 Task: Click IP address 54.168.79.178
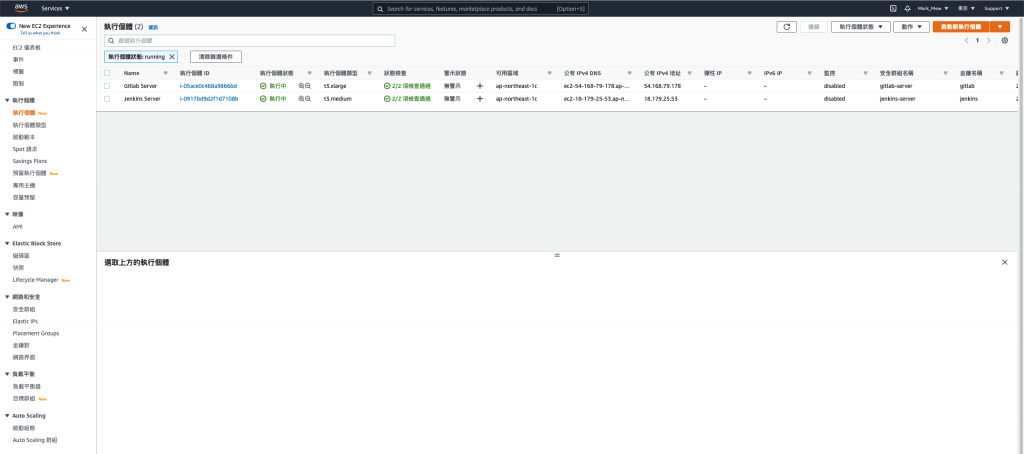(662, 86)
